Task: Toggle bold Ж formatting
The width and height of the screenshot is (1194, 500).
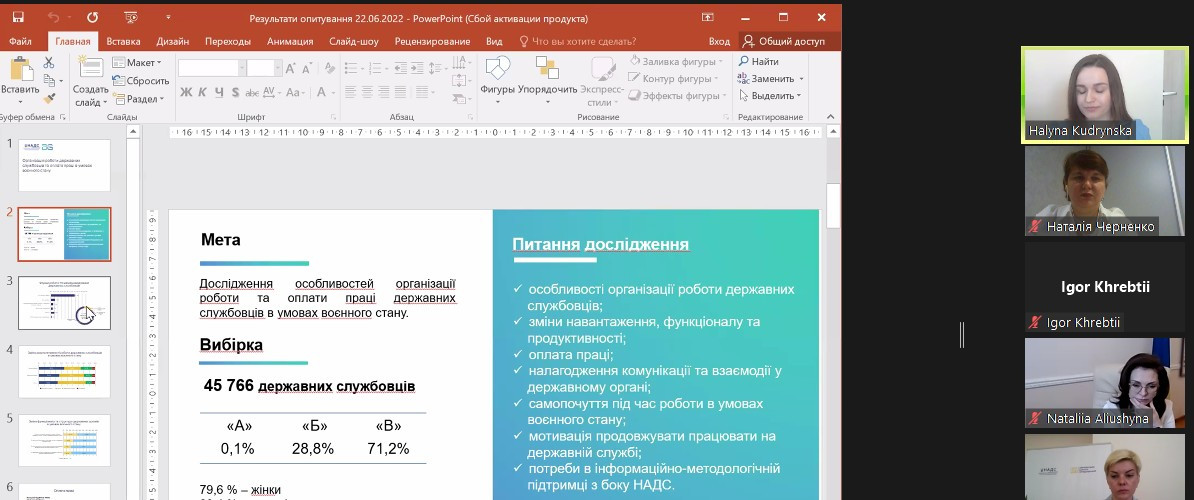Action: (186, 93)
